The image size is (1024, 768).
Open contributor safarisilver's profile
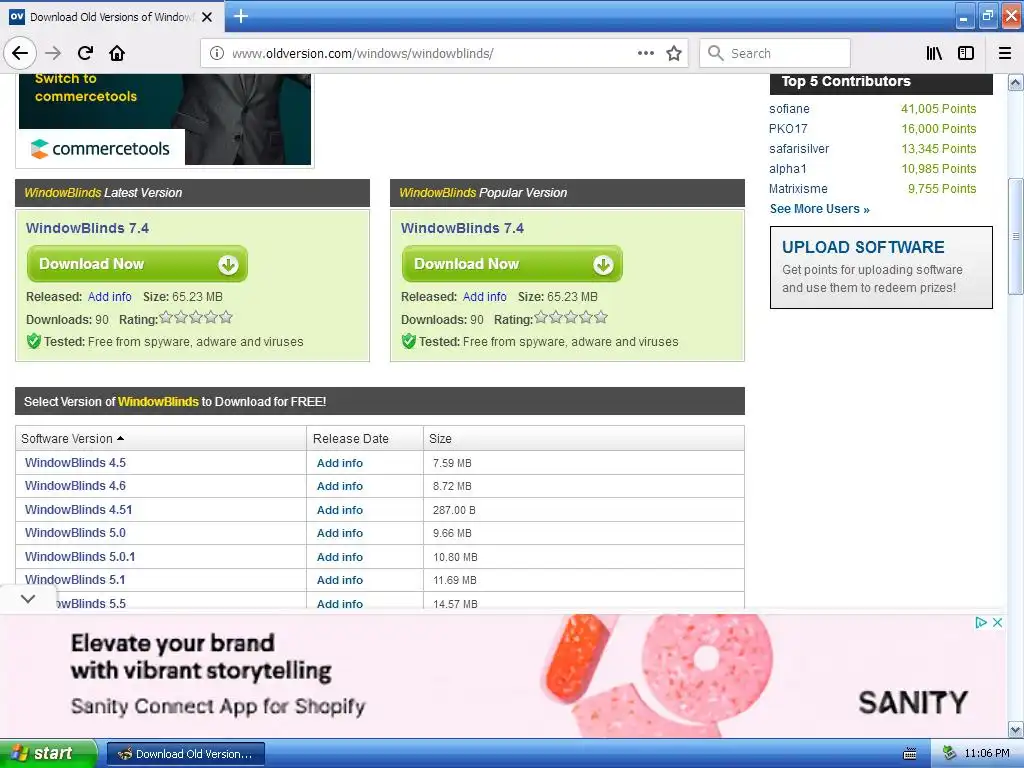coord(799,149)
